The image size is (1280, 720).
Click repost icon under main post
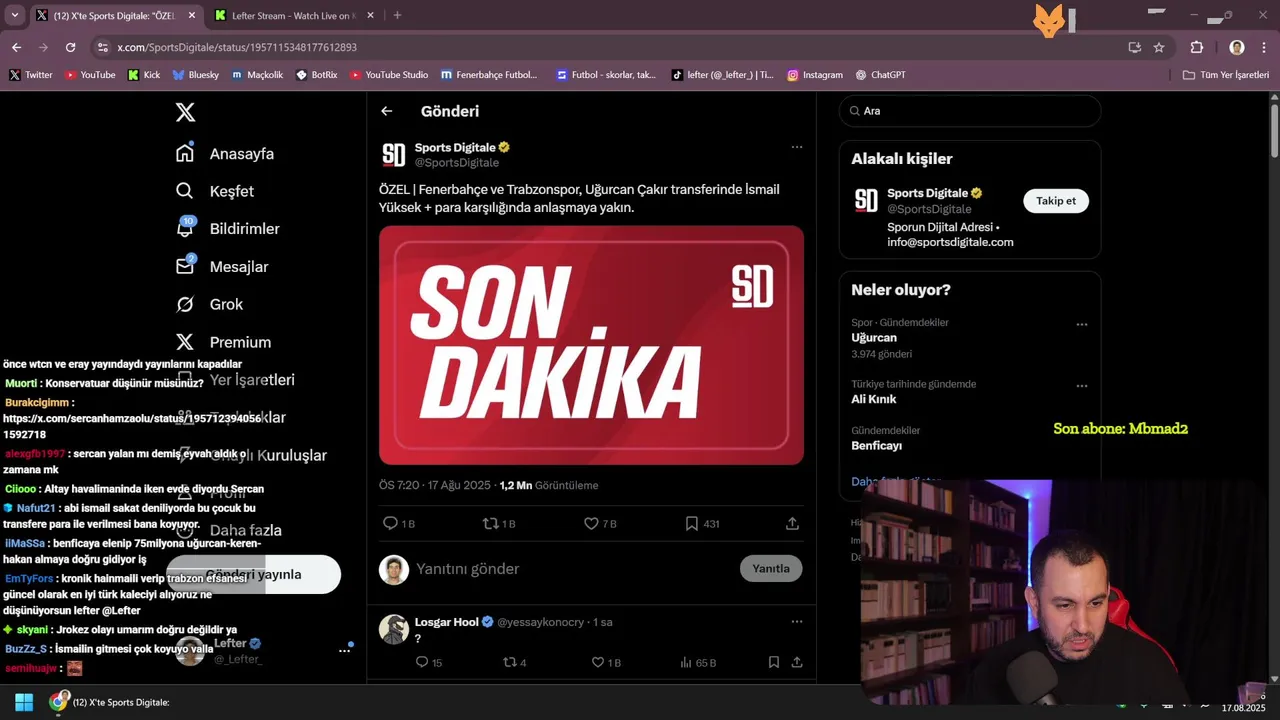click(490, 523)
